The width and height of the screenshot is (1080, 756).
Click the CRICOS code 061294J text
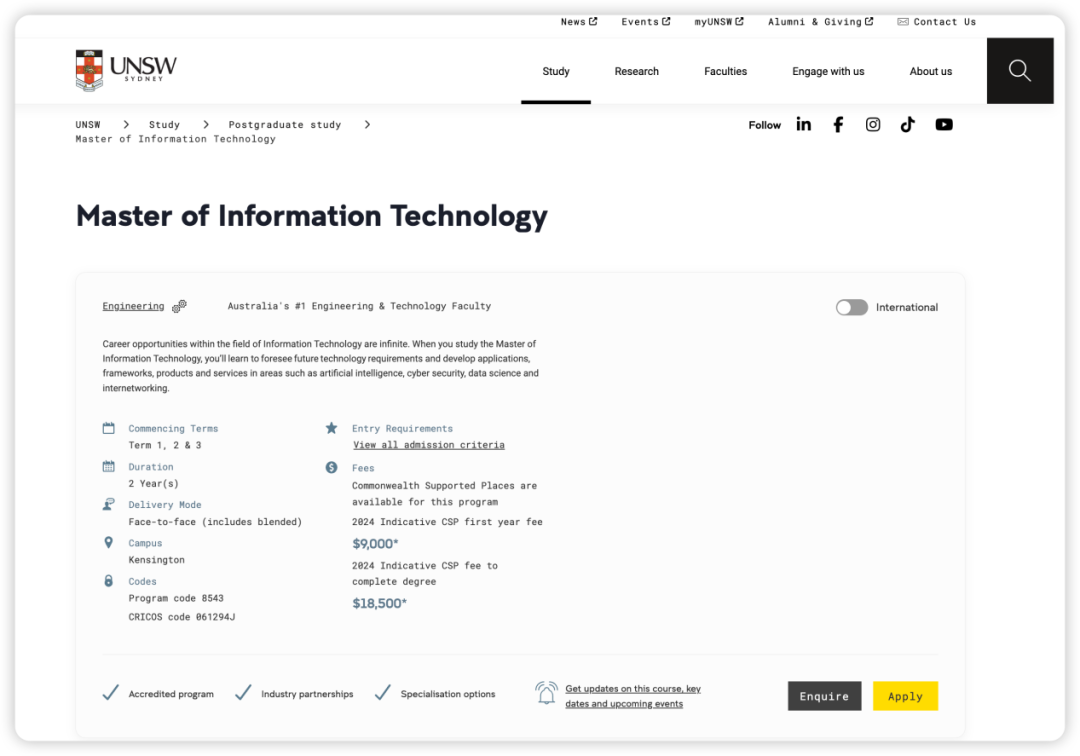pos(182,617)
